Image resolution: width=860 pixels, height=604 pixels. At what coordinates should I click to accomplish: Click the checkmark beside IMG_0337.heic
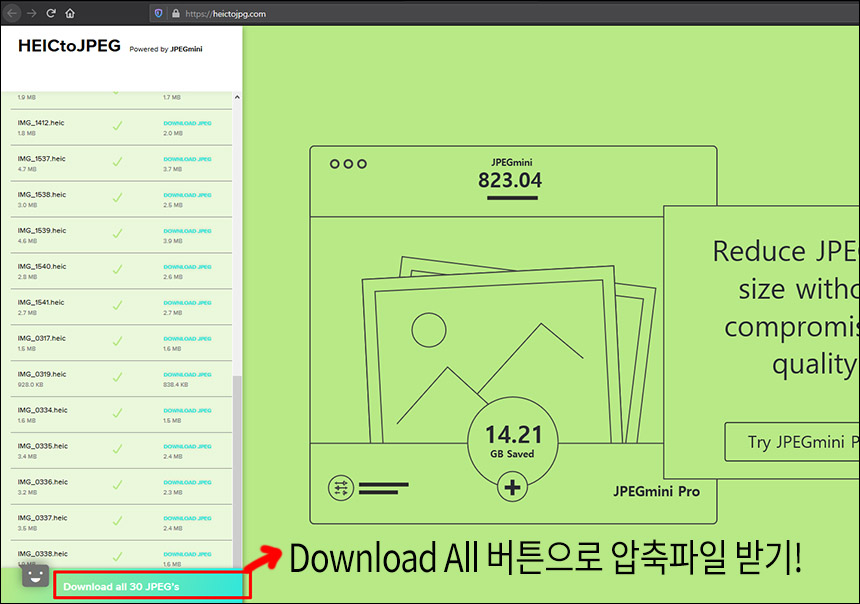click(117, 521)
